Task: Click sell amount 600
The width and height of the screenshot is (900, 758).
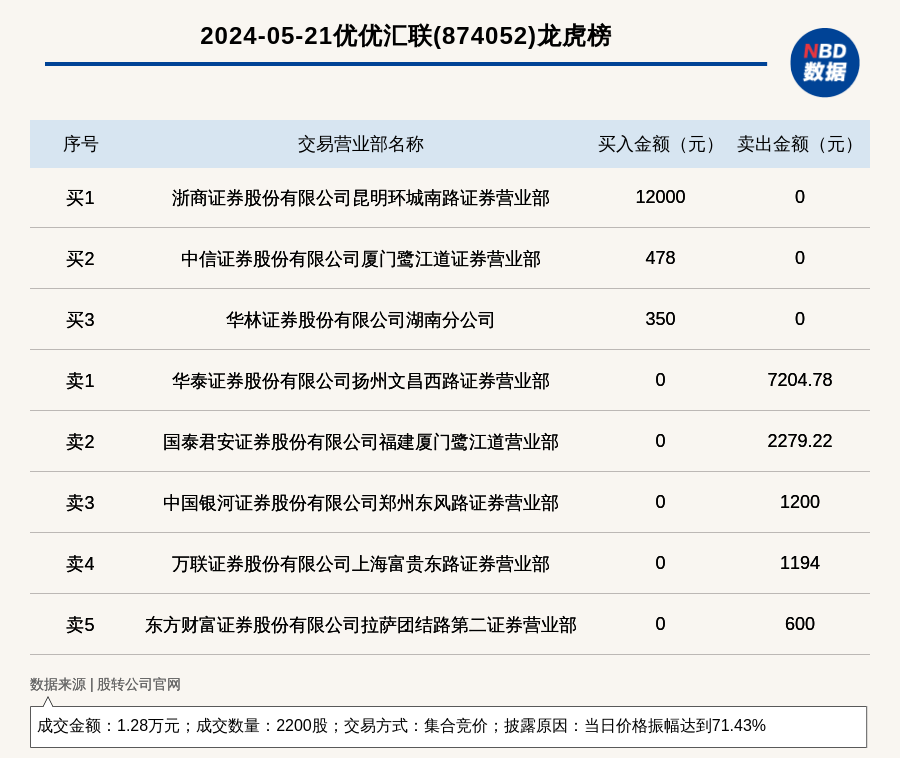Action: [x=800, y=624]
